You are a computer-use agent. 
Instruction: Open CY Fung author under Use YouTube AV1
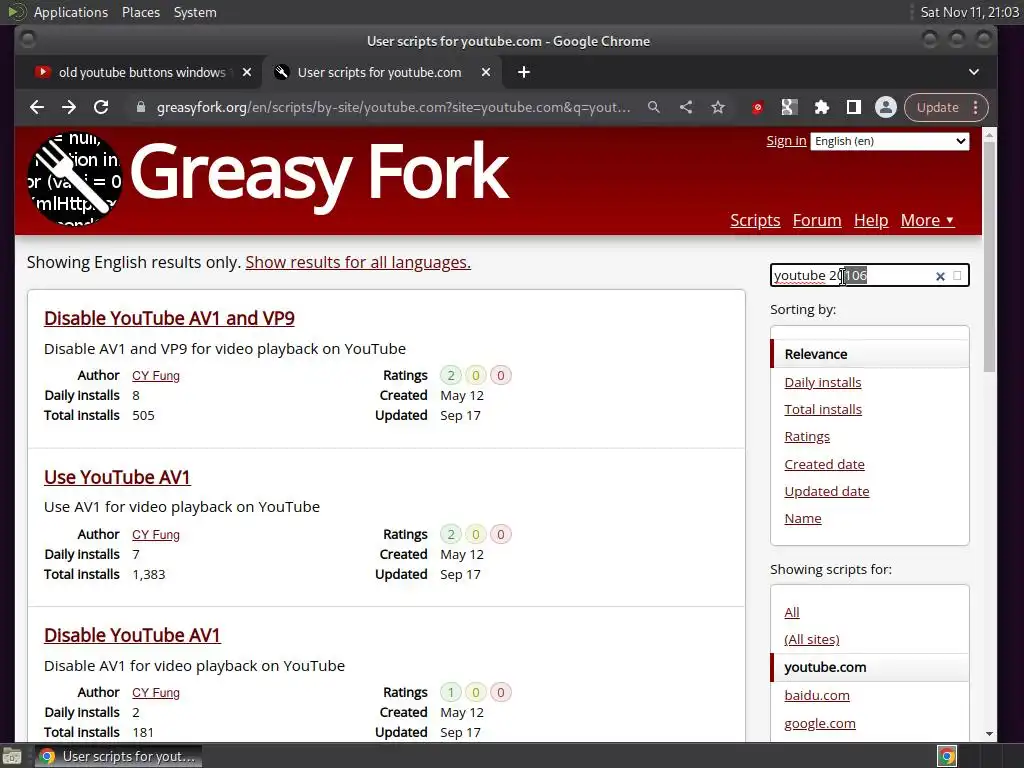pyautogui.click(x=155, y=535)
